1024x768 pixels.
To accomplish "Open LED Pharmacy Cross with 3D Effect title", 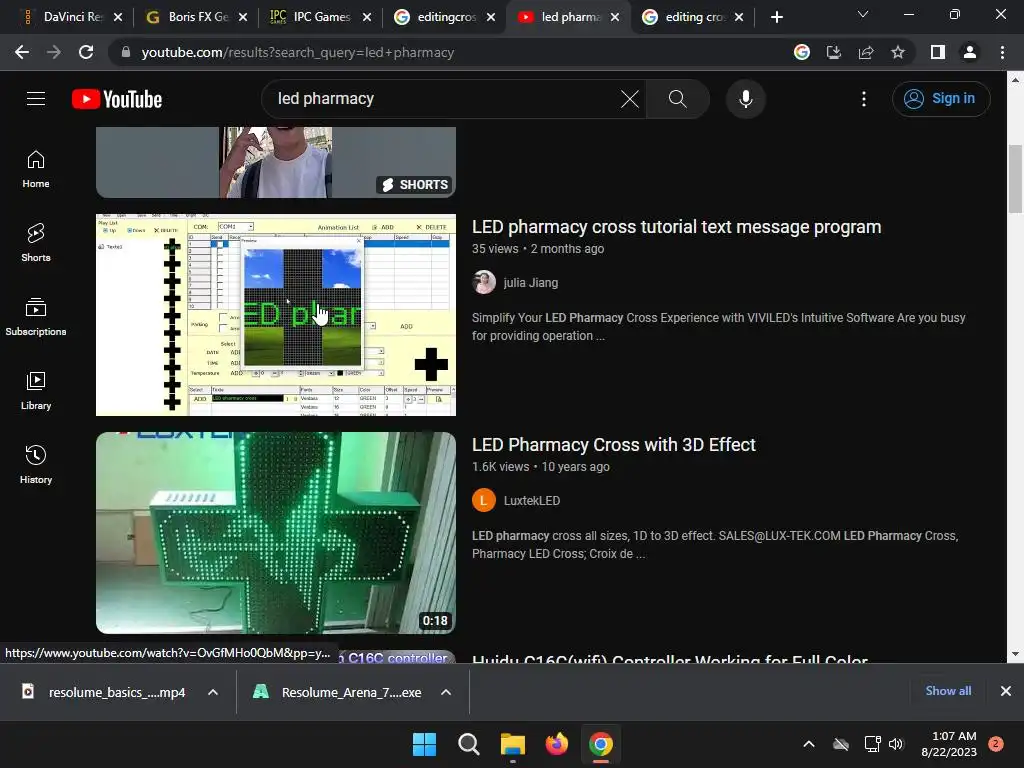I will coord(614,445).
